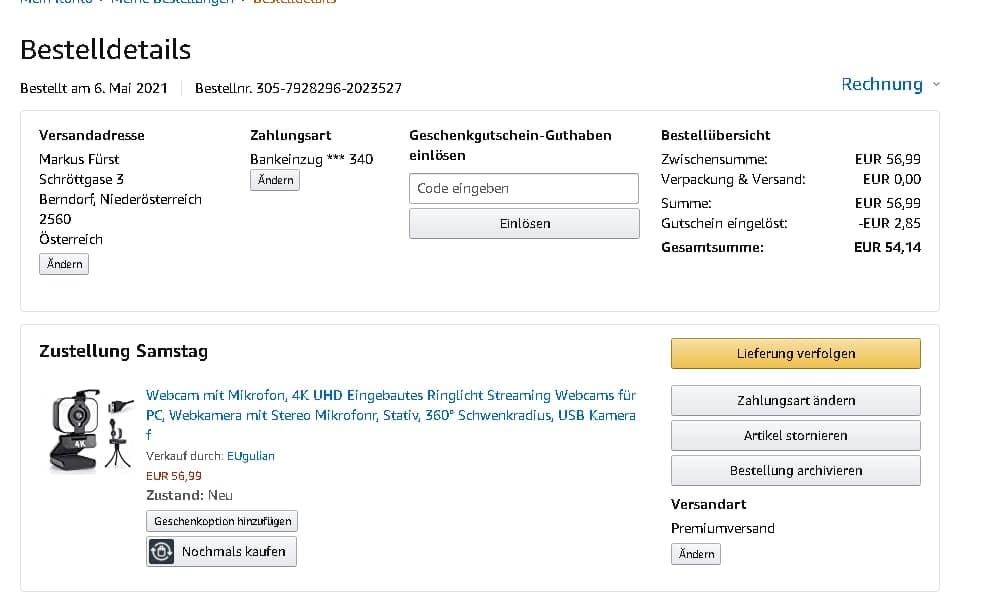Click the orange Bestelldetails breadcrumb
The height and width of the screenshot is (610, 982).
pos(294,2)
